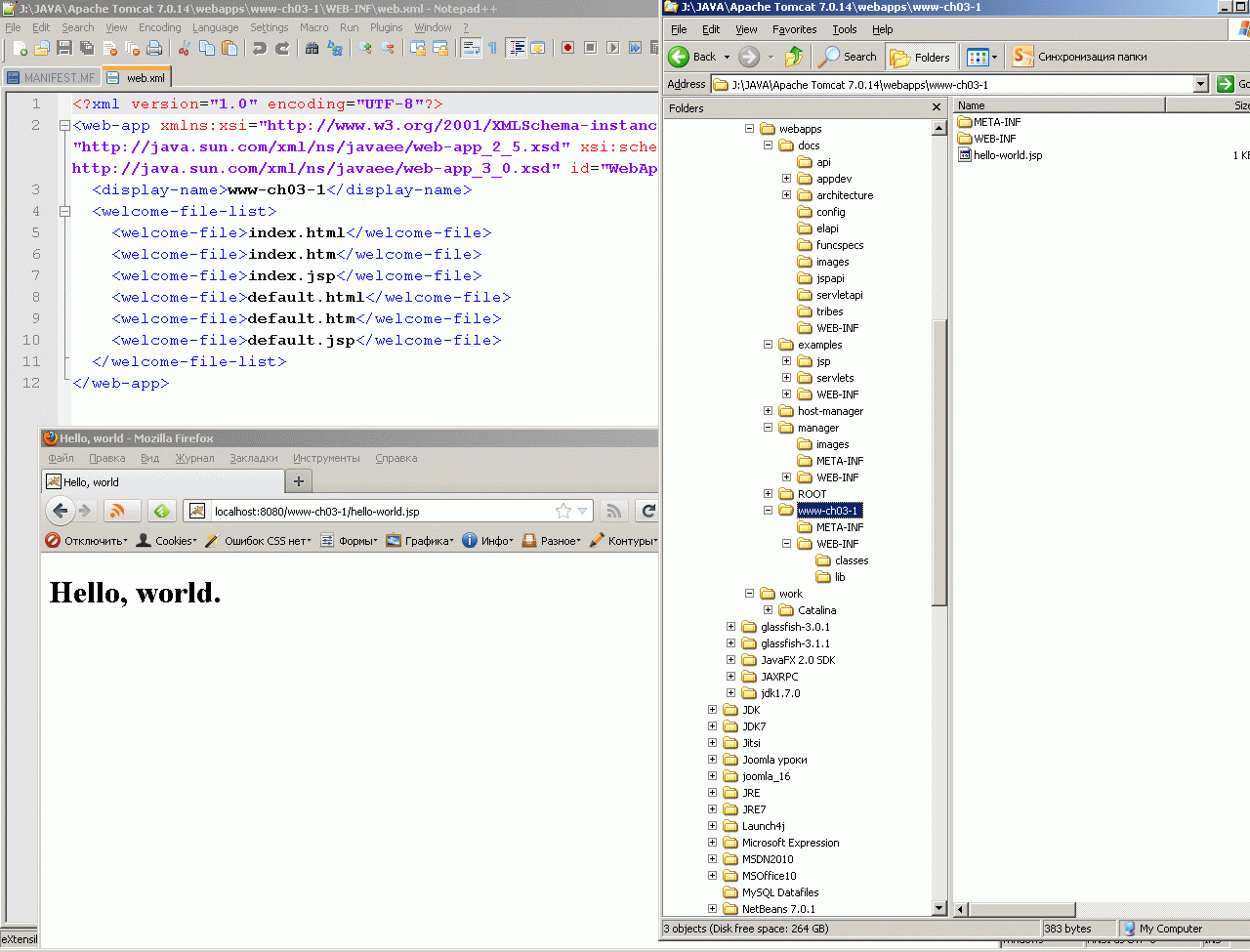This screenshot has height=952, width=1250.
Task: Open the Cookies web developer menu
Action: pos(168,540)
